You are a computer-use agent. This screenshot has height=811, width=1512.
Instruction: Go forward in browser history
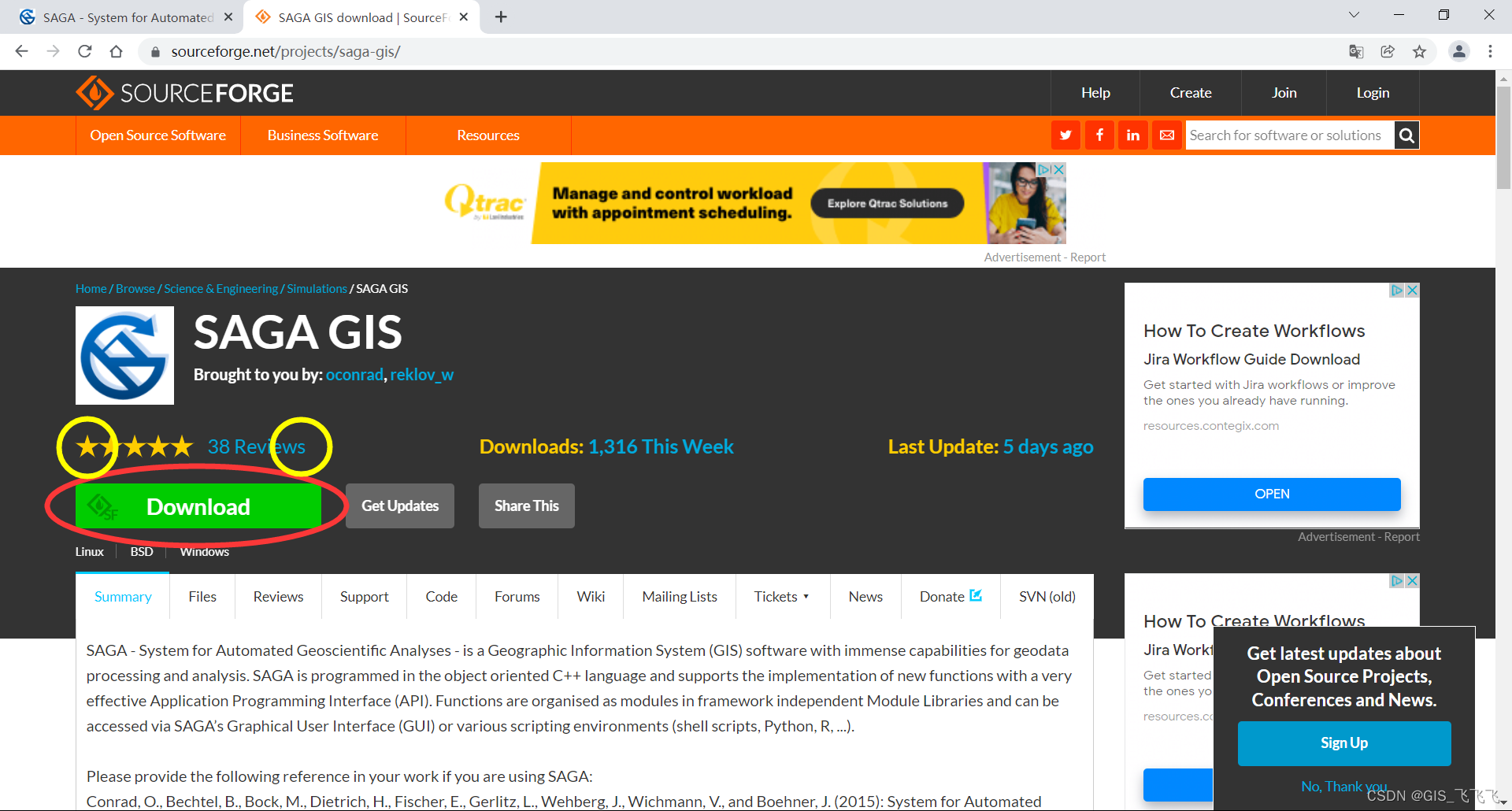pos(53,51)
